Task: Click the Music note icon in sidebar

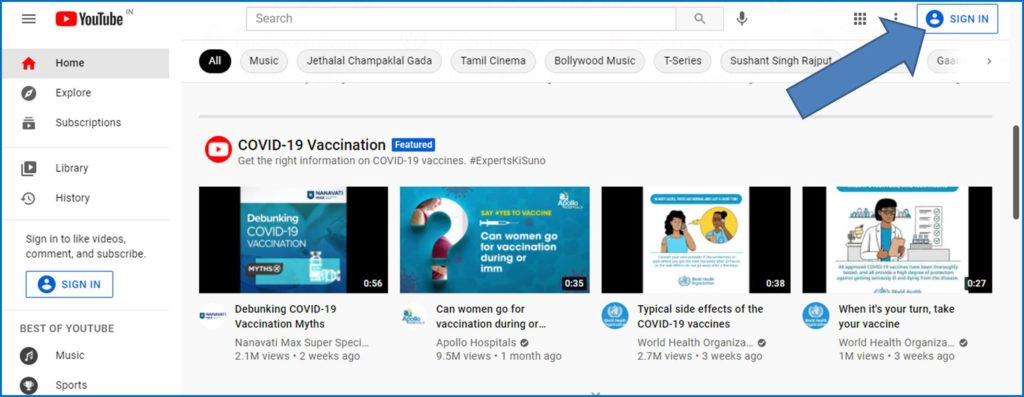Action: click(x=29, y=356)
